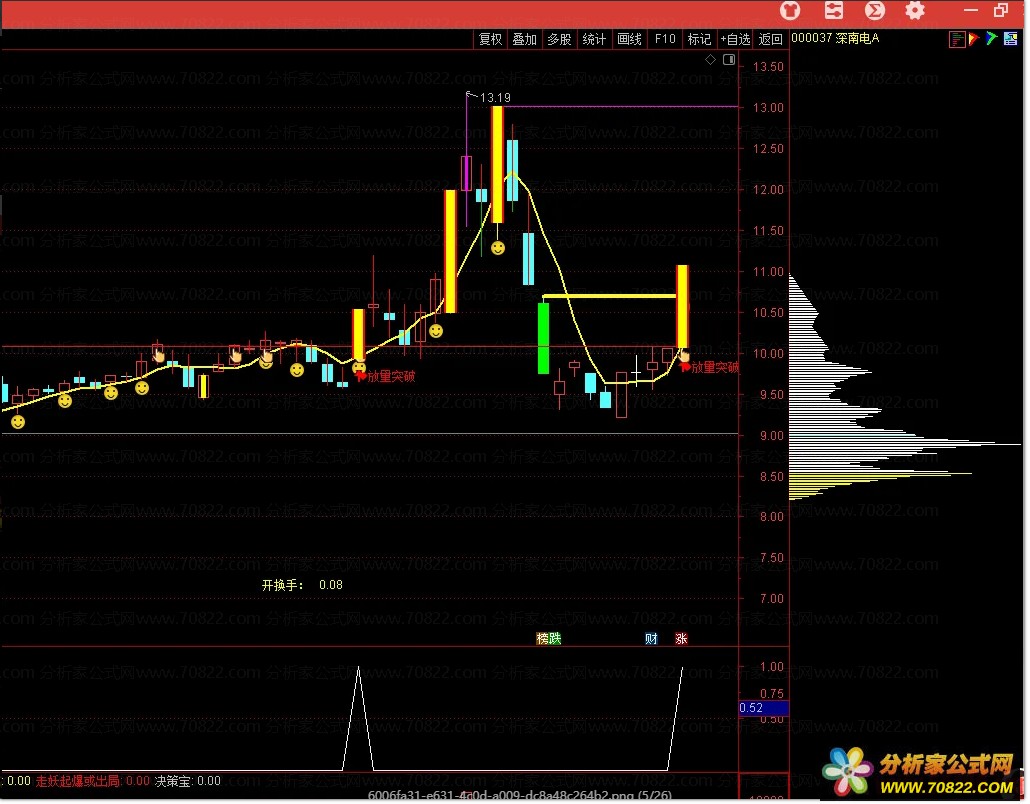Click the green 榜跌 marker

[549, 638]
